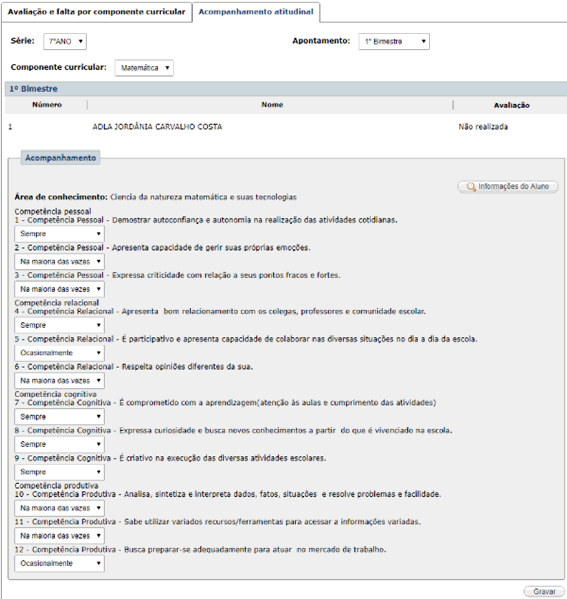Click the magnifier icon on Informações do Aluno
This screenshot has width=567, height=599.
(471, 186)
